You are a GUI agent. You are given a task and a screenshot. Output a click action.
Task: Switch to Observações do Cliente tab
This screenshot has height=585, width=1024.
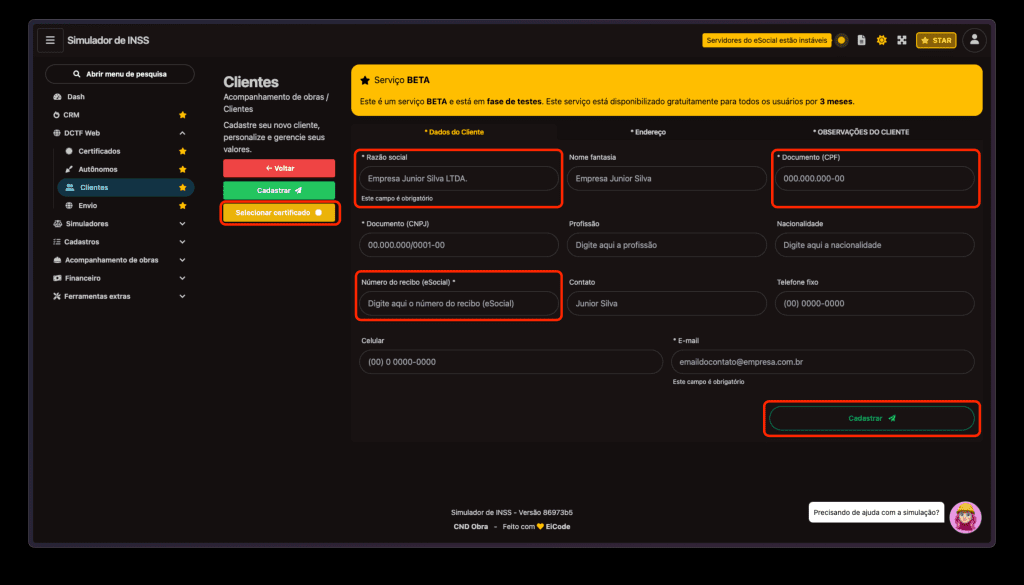tap(861, 132)
